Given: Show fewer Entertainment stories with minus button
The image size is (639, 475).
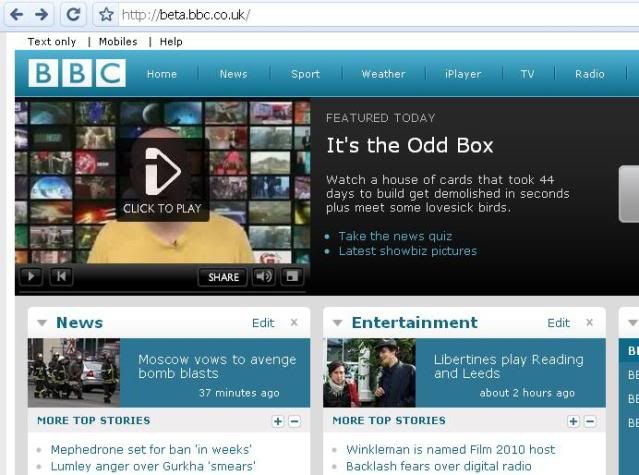Looking at the screenshot, I should point(590,421).
